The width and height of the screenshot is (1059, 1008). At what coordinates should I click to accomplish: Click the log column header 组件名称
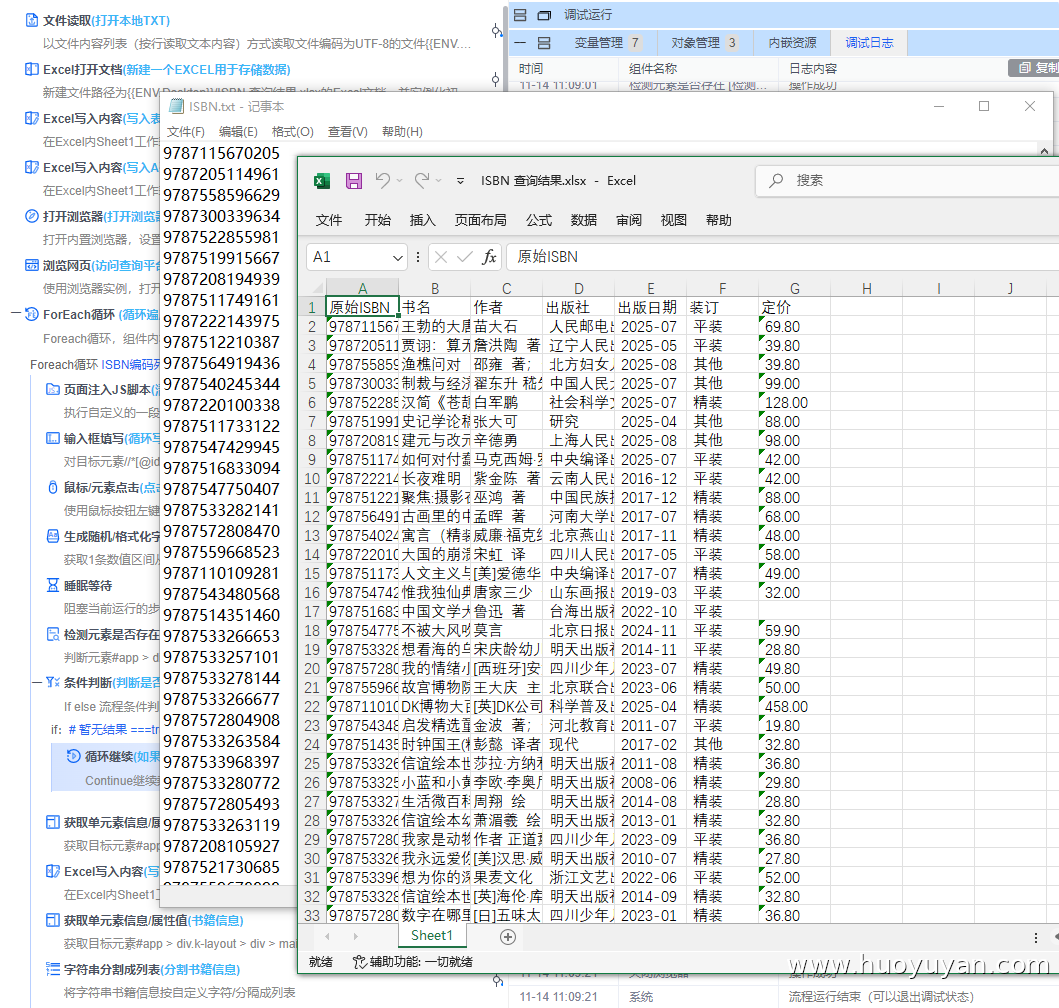click(x=652, y=68)
